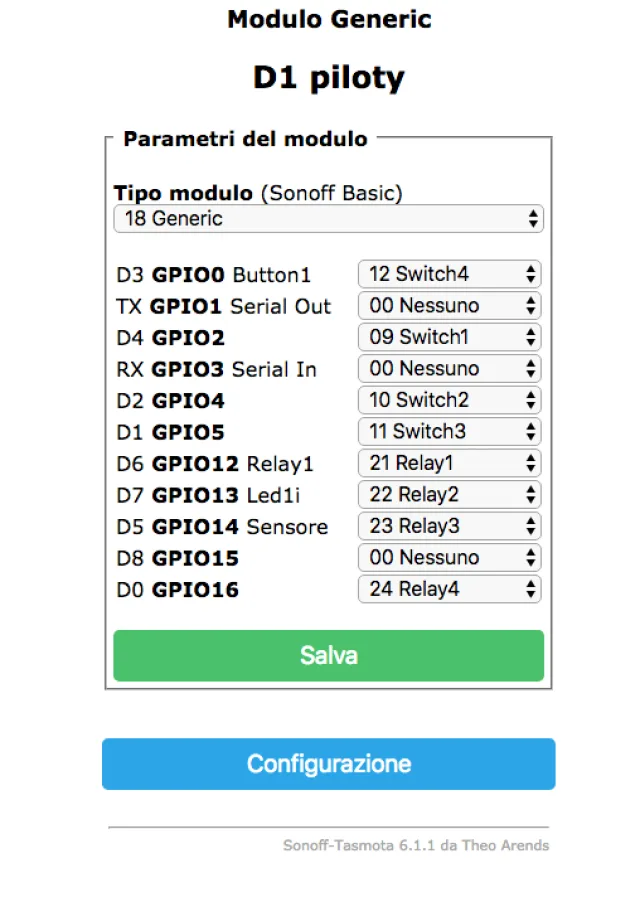Click the Sonoff-Tasmota version text
Screen dimensions: 640x897
point(414,845)
